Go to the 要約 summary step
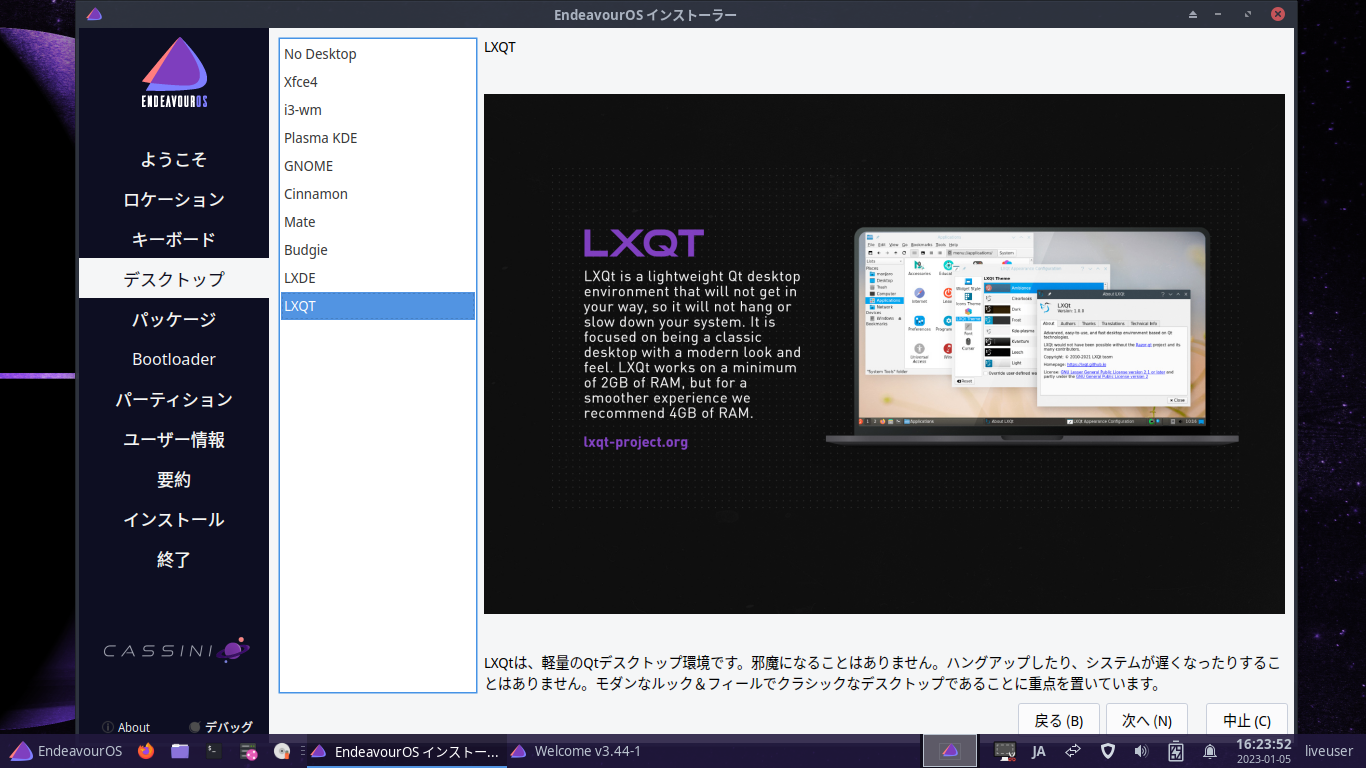Image resolution: width=1366 pixels, height=768 pixels. point(174,479)
